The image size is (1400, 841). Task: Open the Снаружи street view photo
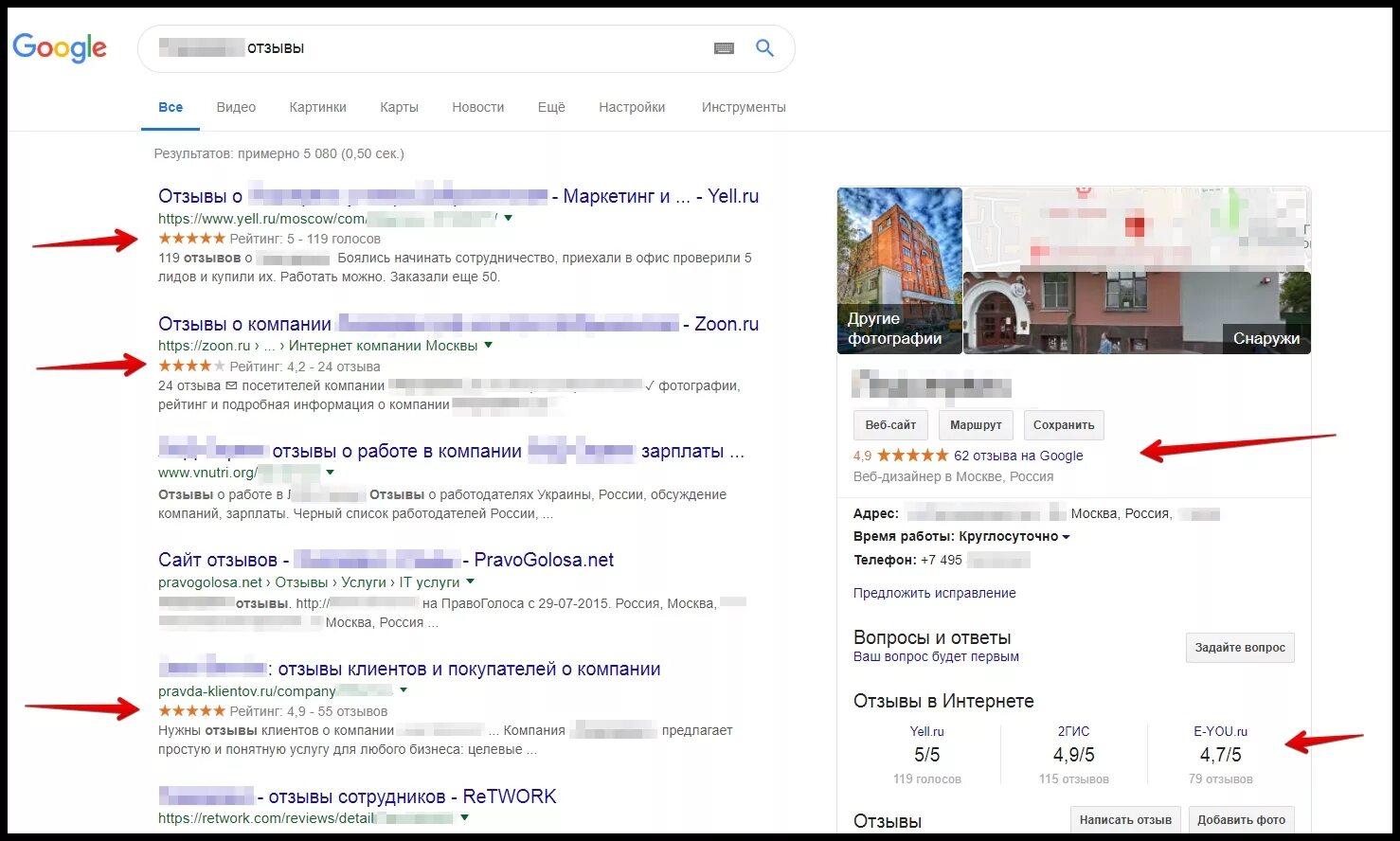pos(1137,313)
